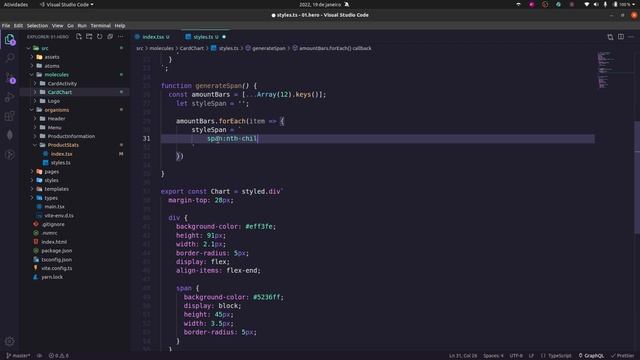
Task: Open the Run and Debug view
Action: point(10,97)
